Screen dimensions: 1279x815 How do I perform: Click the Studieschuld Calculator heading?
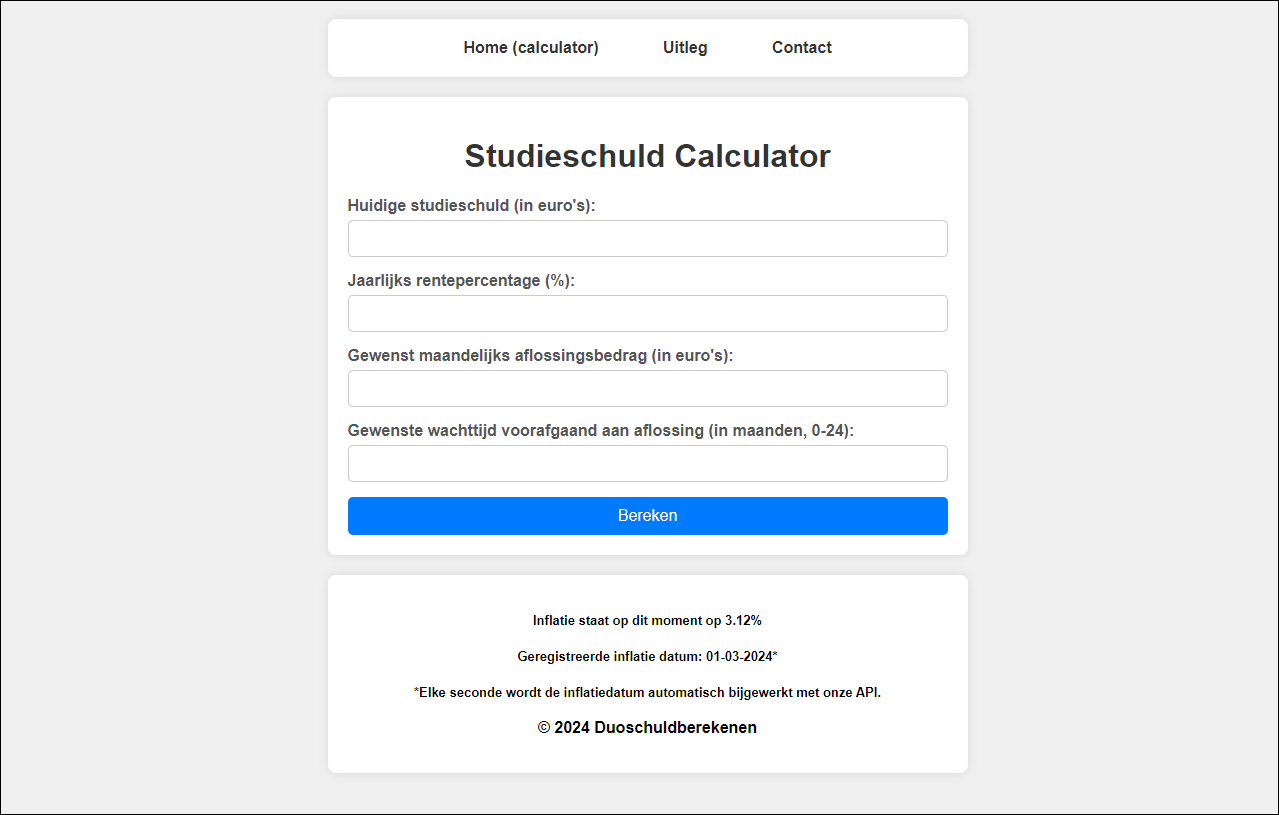click(647, 157)
